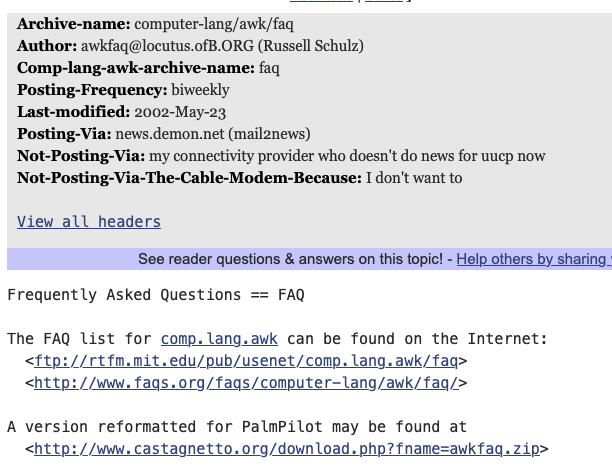Click the castagnetto.org awkfaq.zip download link

point(291,449)
